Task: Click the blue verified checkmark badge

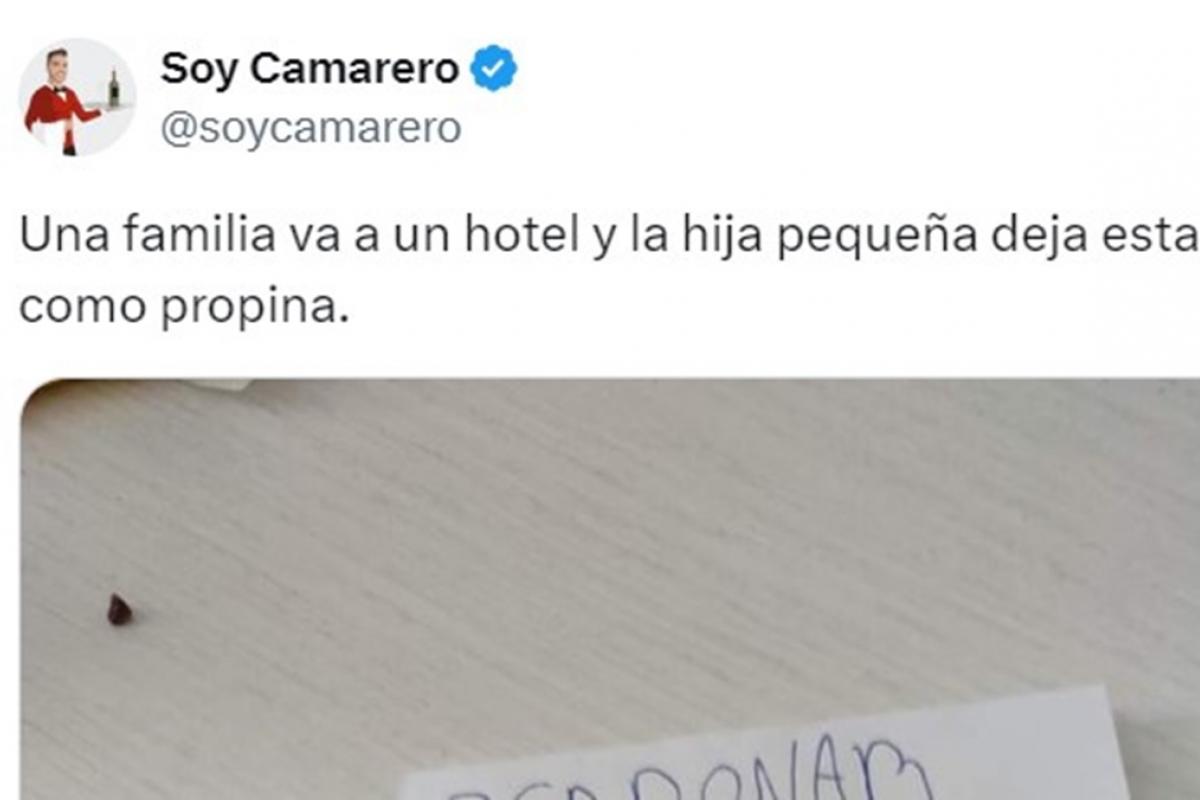Action: (x=493, y=69)
